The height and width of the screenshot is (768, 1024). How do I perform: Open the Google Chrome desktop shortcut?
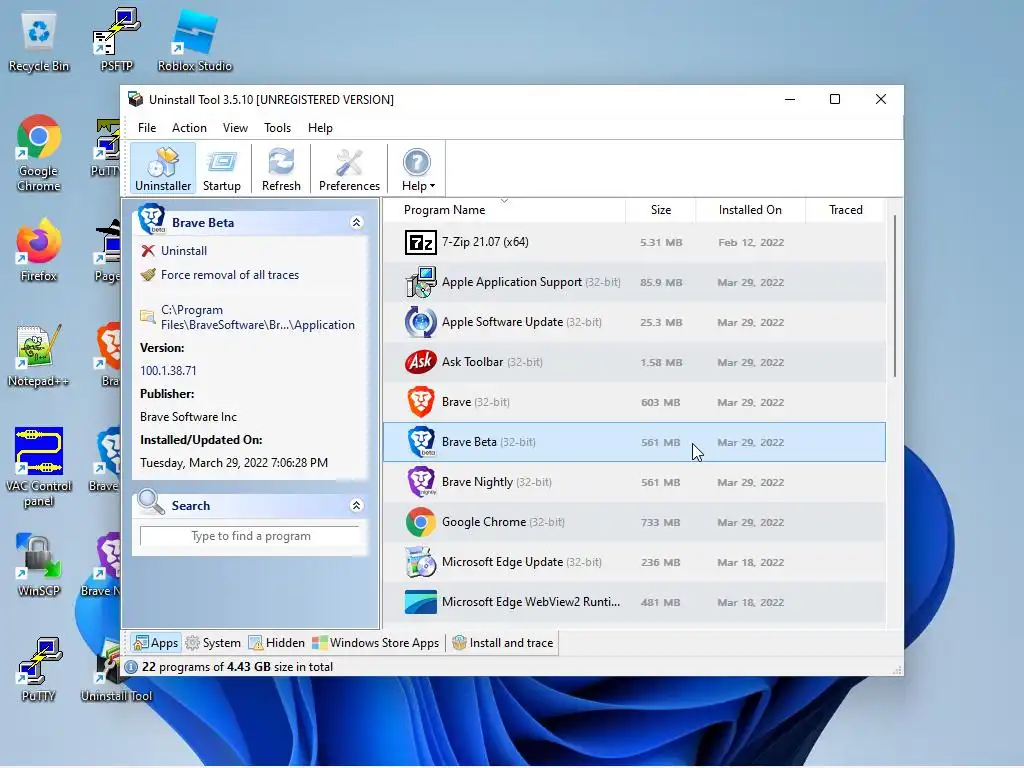click(x=39, y=154)
